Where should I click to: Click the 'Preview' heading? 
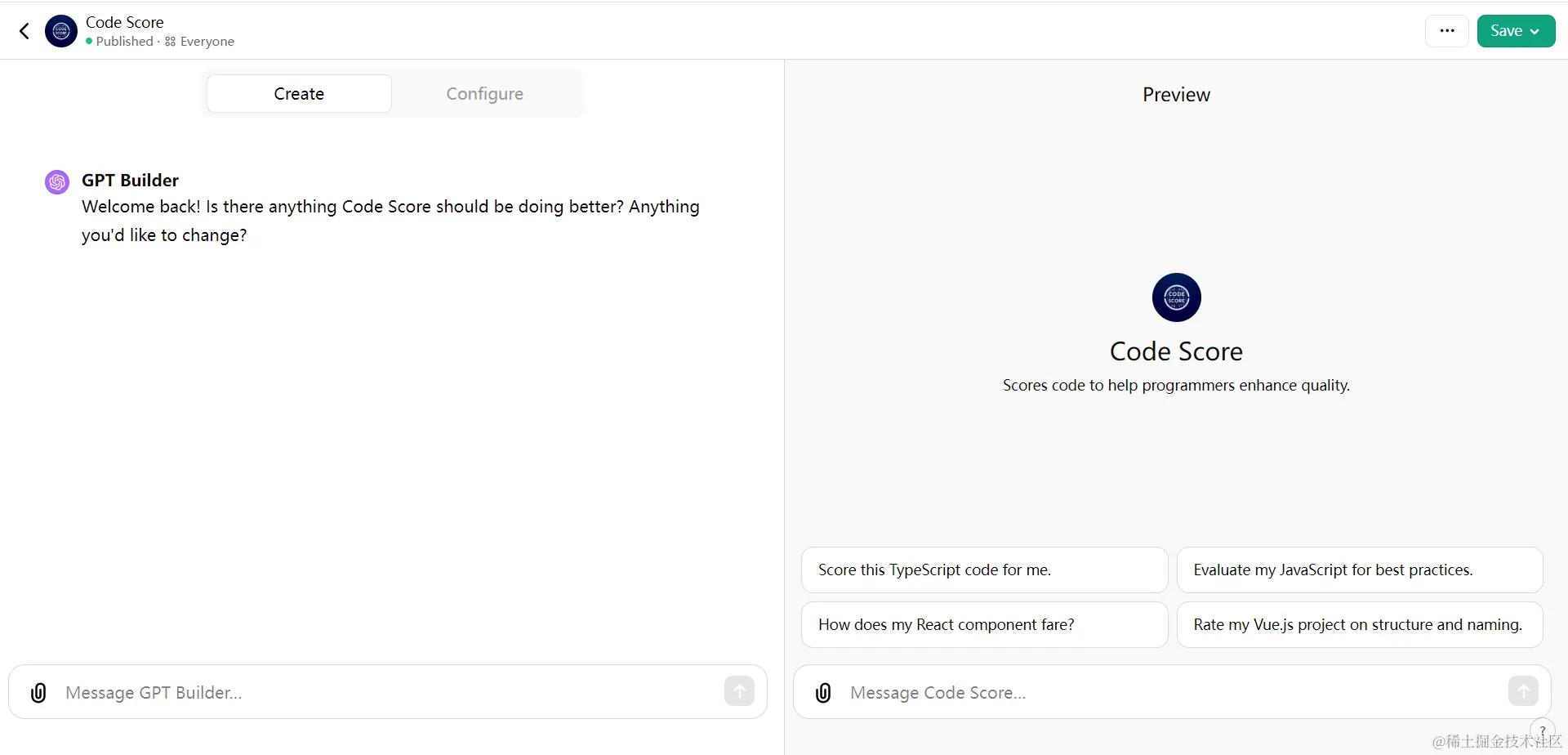(x=1176, y=95)
